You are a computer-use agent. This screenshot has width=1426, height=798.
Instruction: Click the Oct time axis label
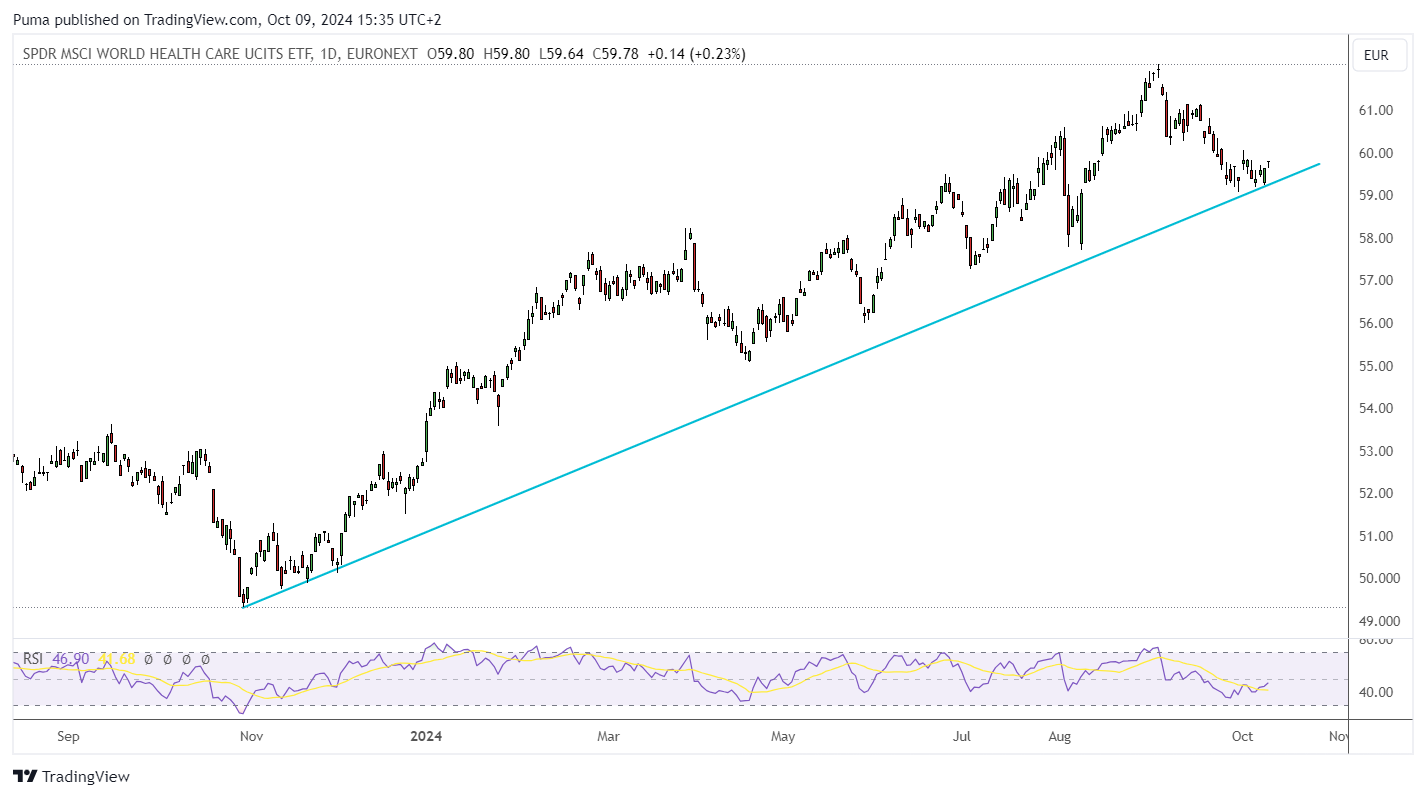1242,737
